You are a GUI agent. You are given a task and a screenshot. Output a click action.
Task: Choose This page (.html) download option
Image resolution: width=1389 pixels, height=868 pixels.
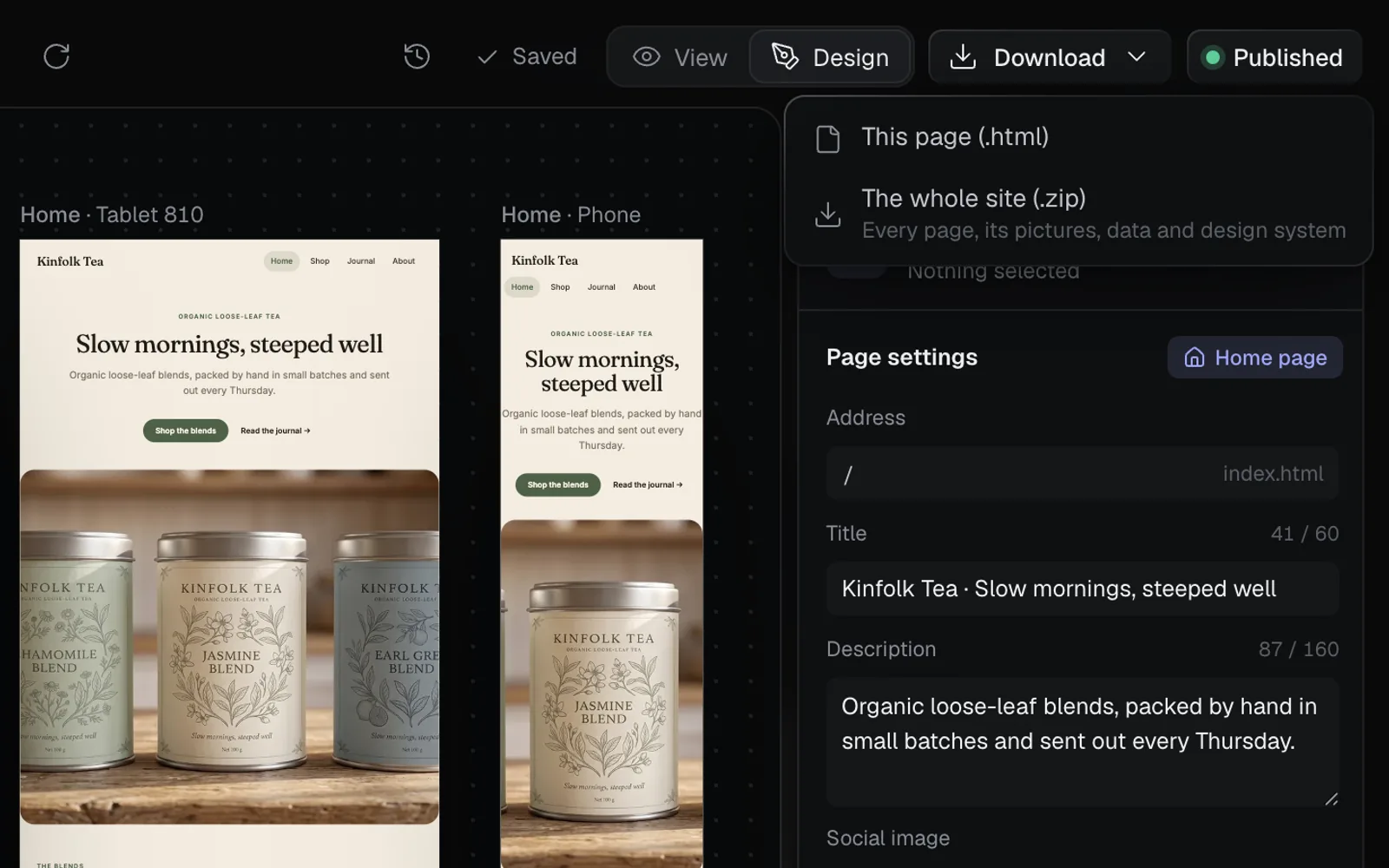(1078, 137)
